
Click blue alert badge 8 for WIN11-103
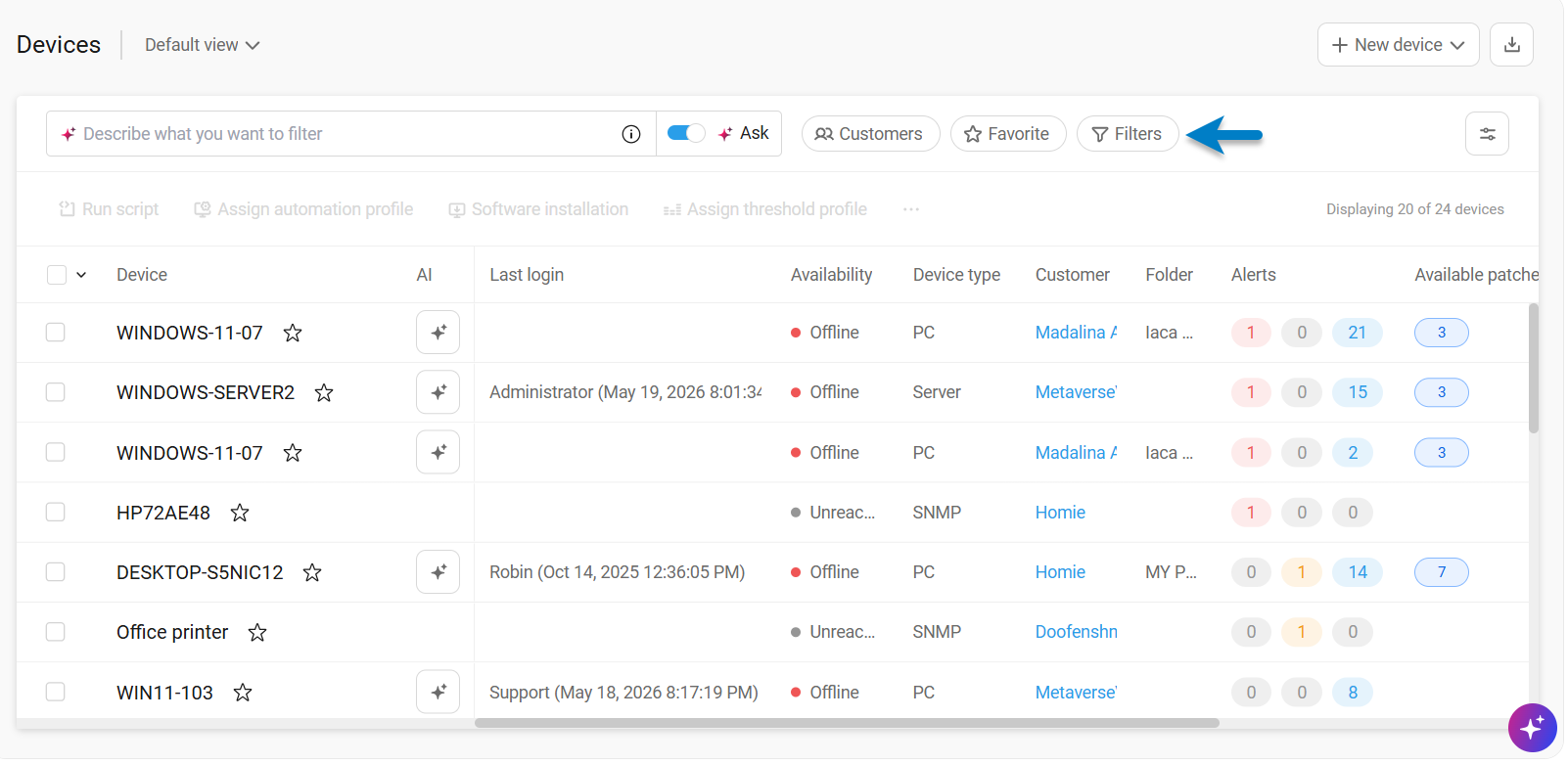coord(1353,693)
